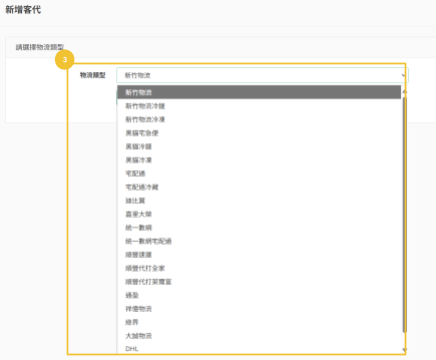Pick the 祥億物流 option
The width and height of the screenshot is (436, 360).
coord(259,309)
